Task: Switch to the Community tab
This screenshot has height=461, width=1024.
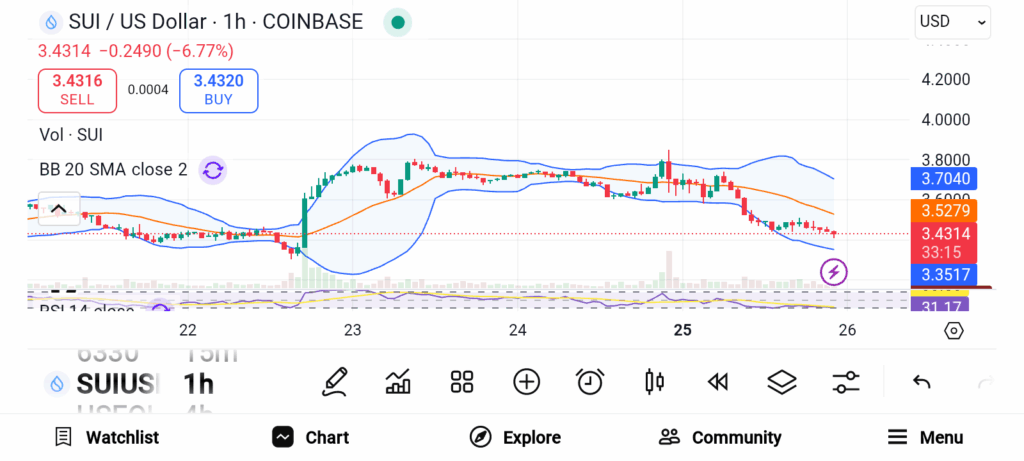Action: [x=720, y=437]
